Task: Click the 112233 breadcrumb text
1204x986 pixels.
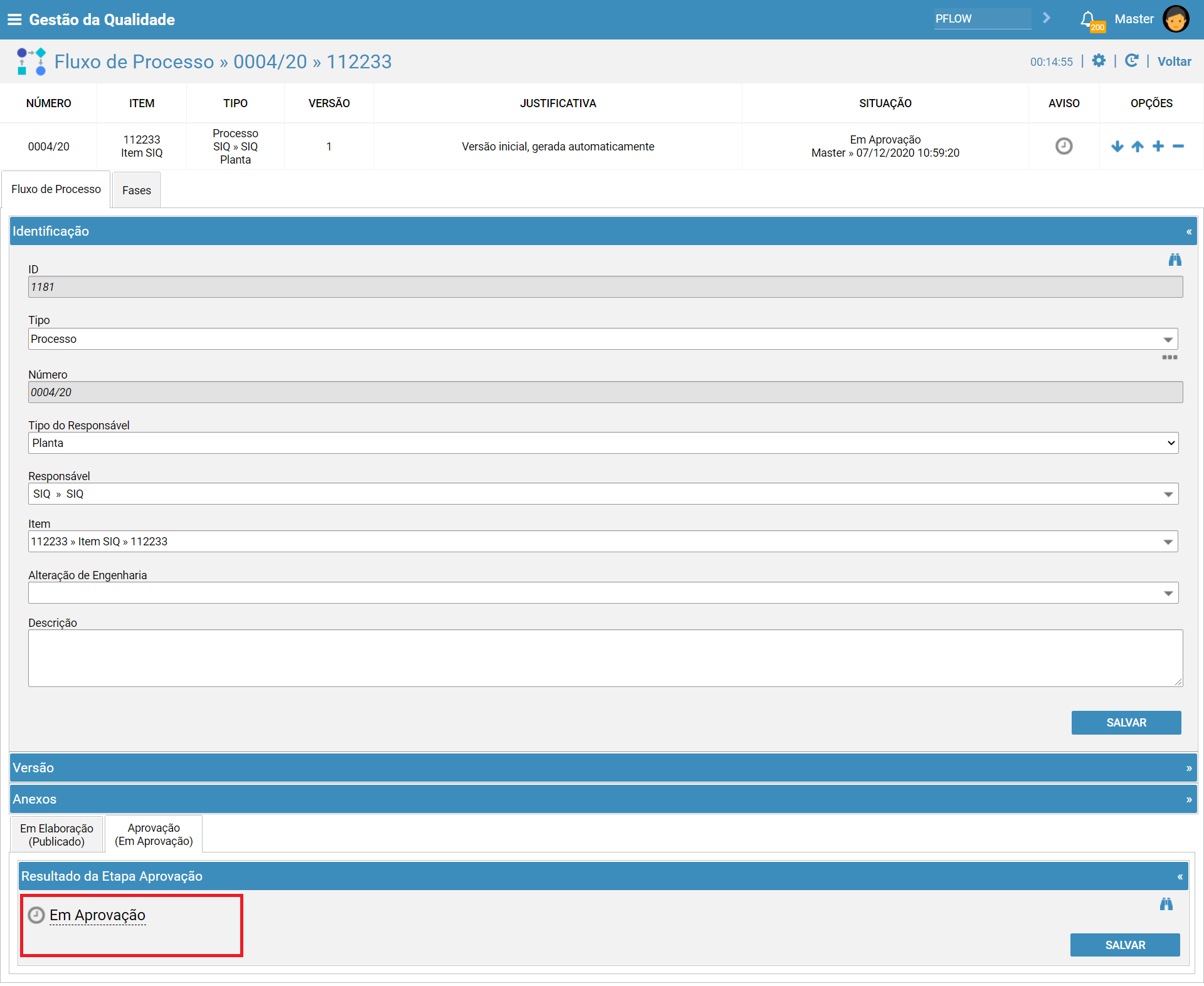Action: point(359,61)
